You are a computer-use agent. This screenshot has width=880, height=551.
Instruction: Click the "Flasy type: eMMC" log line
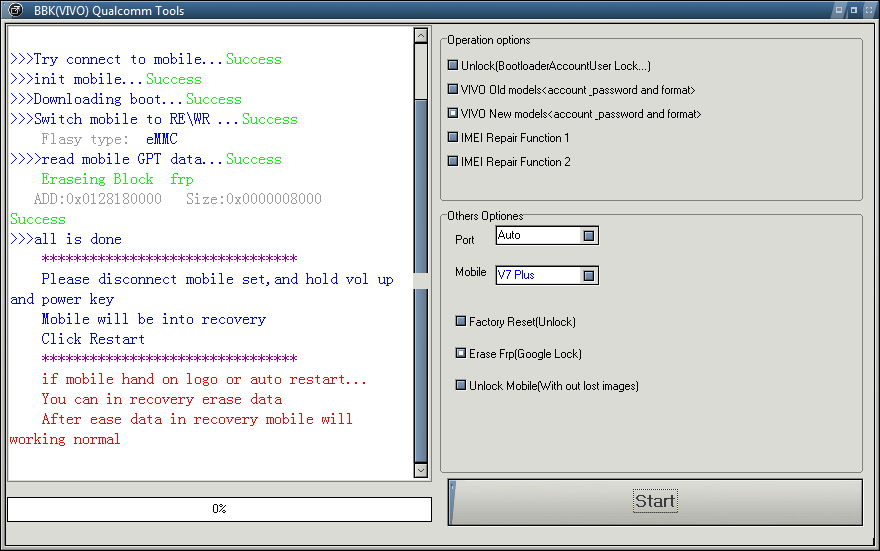(x=109, y=139)
